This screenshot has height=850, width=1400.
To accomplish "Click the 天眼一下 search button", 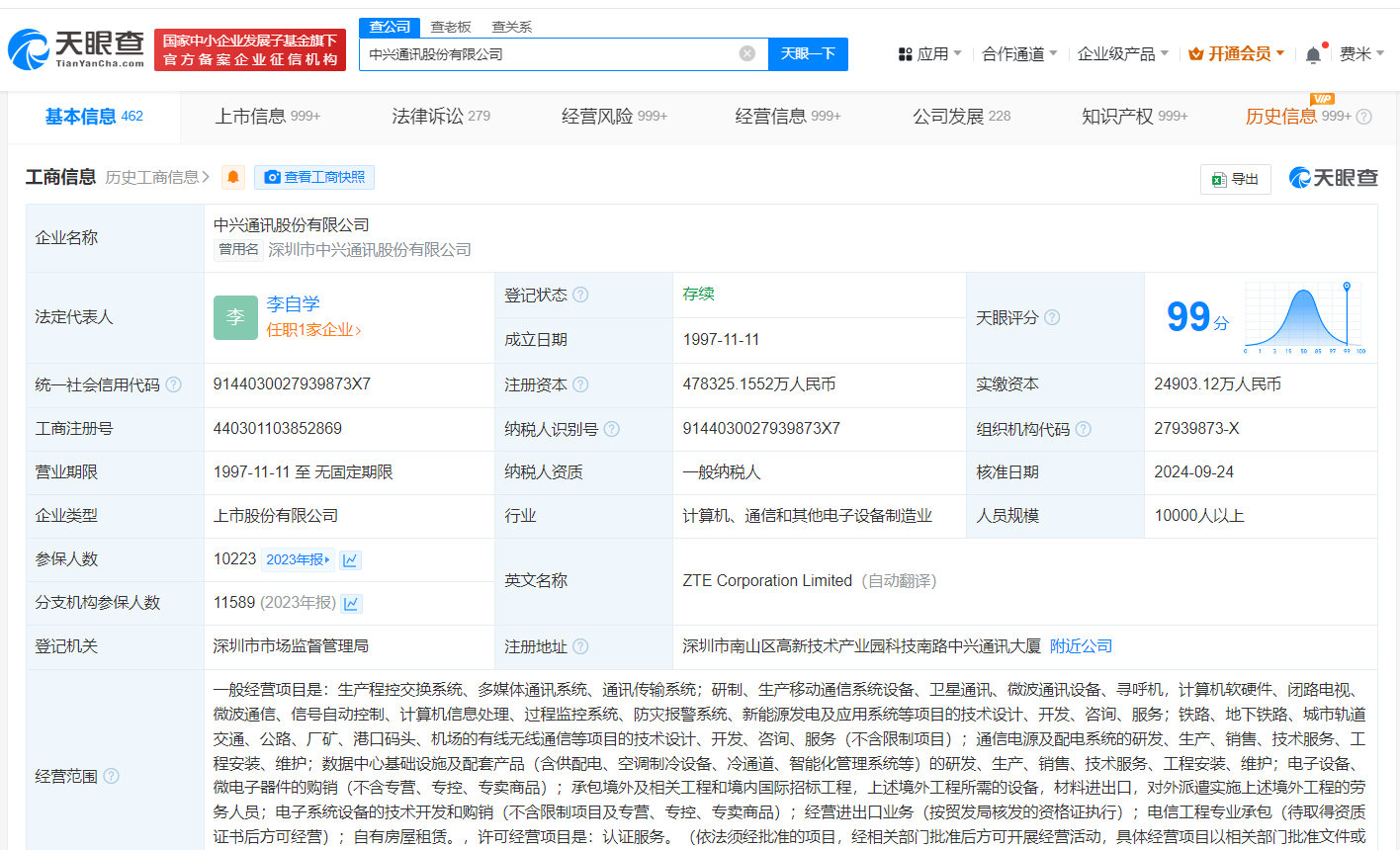I will (808, 53).
